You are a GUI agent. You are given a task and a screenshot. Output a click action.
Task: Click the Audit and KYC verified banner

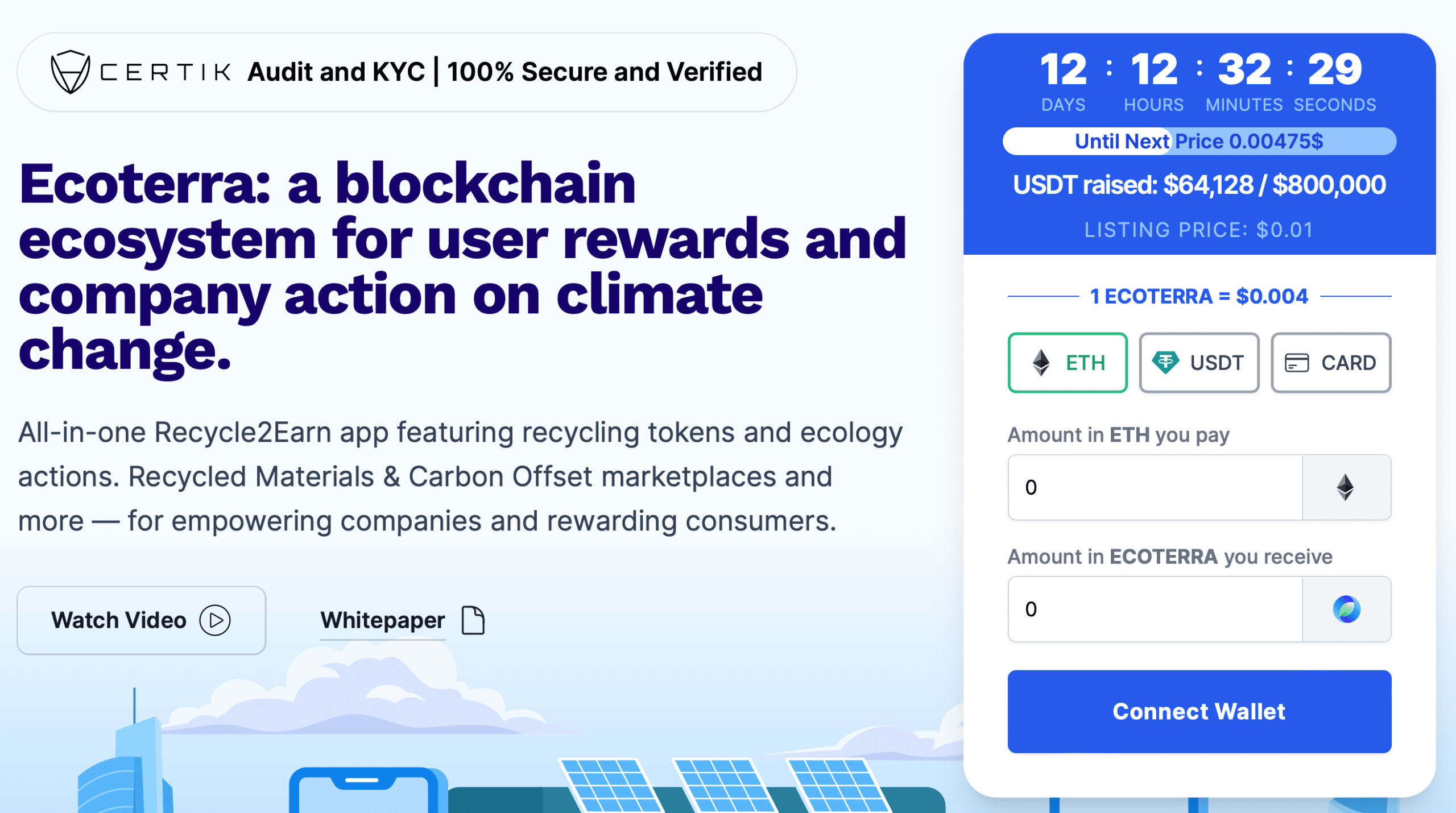(504, 72)
